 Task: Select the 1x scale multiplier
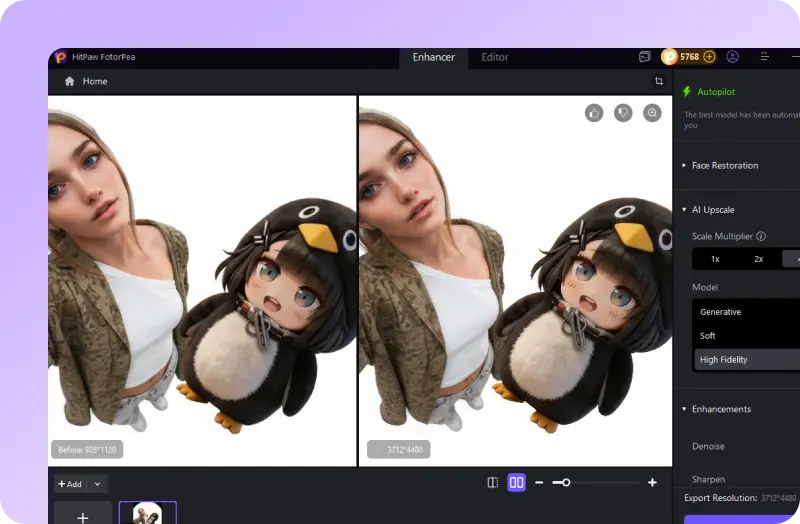click(x=715, y=259)
